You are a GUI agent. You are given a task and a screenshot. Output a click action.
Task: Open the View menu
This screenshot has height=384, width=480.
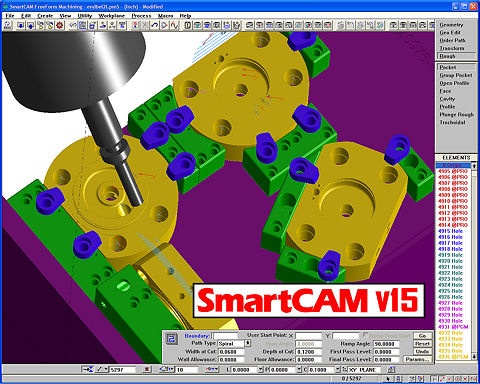65,16
